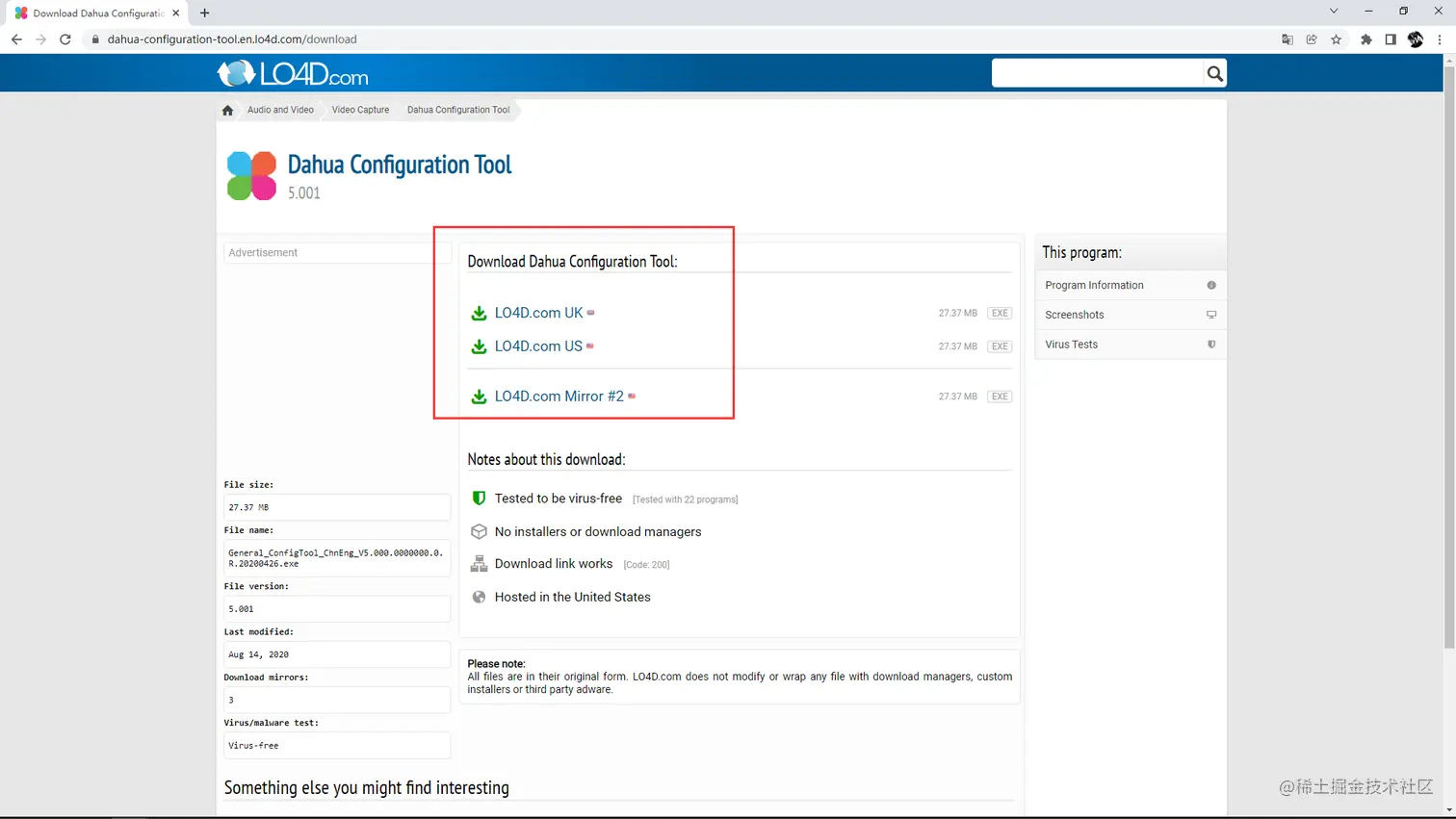Open the tab search chevron dropdown
The height and width of the screenshot is (819, 1456).
pos(1334,12)
